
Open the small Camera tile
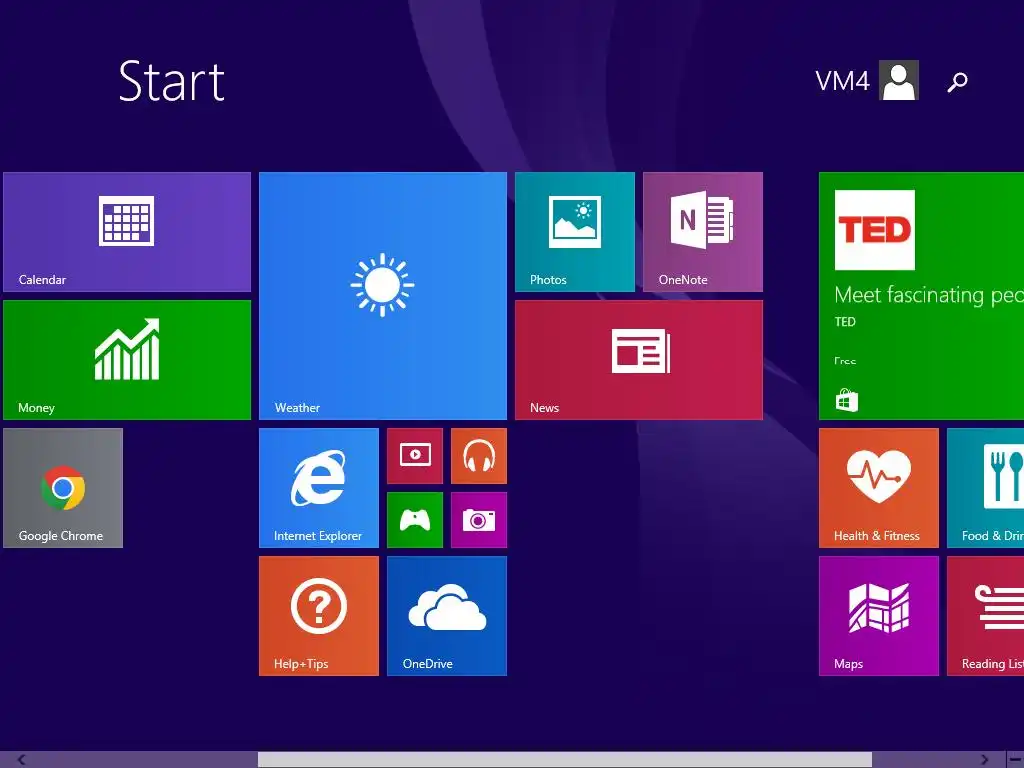[x=479, y=520]
